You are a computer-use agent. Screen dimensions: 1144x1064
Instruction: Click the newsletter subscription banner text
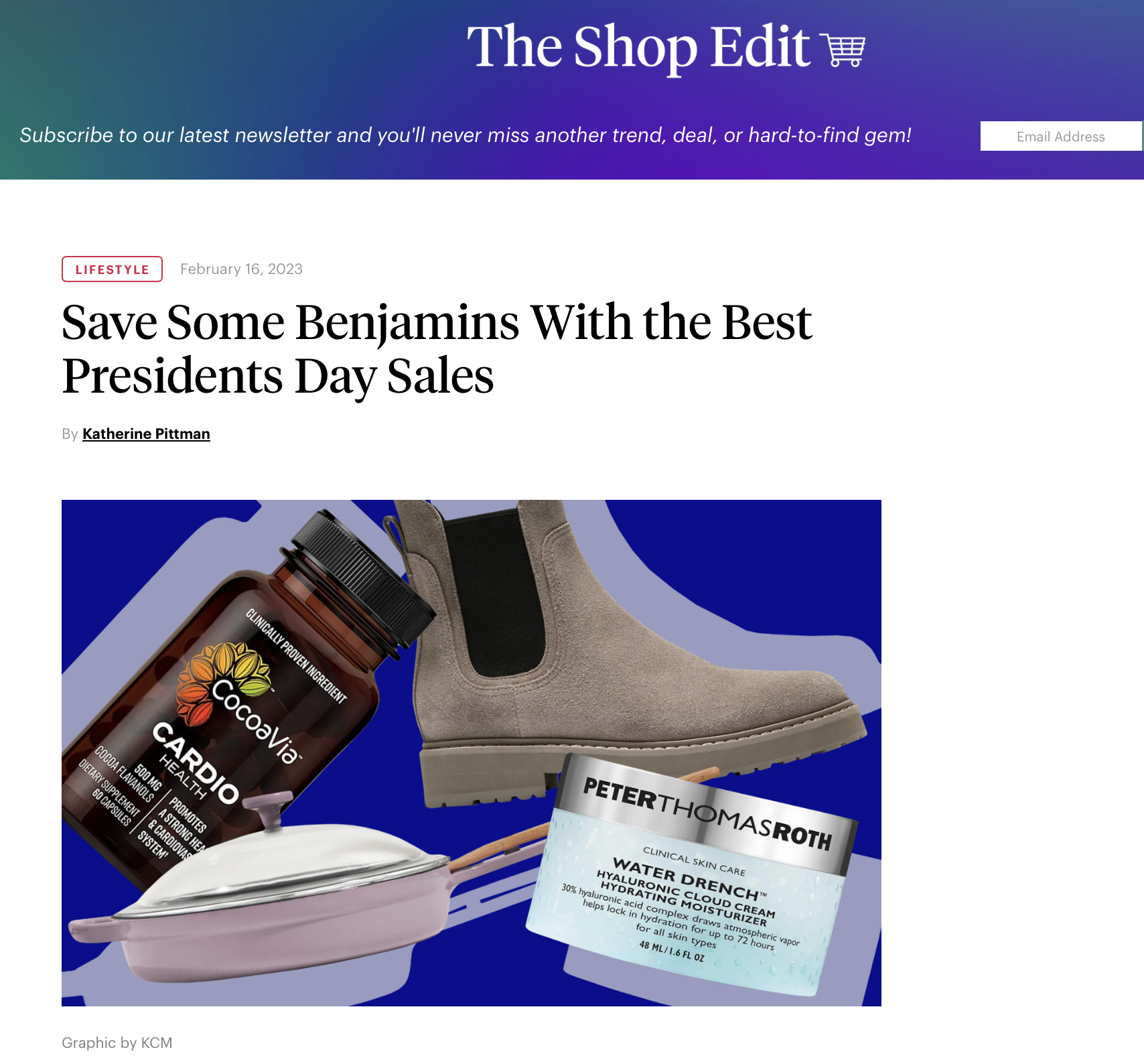pyautogui.click(x=466, y=135)
